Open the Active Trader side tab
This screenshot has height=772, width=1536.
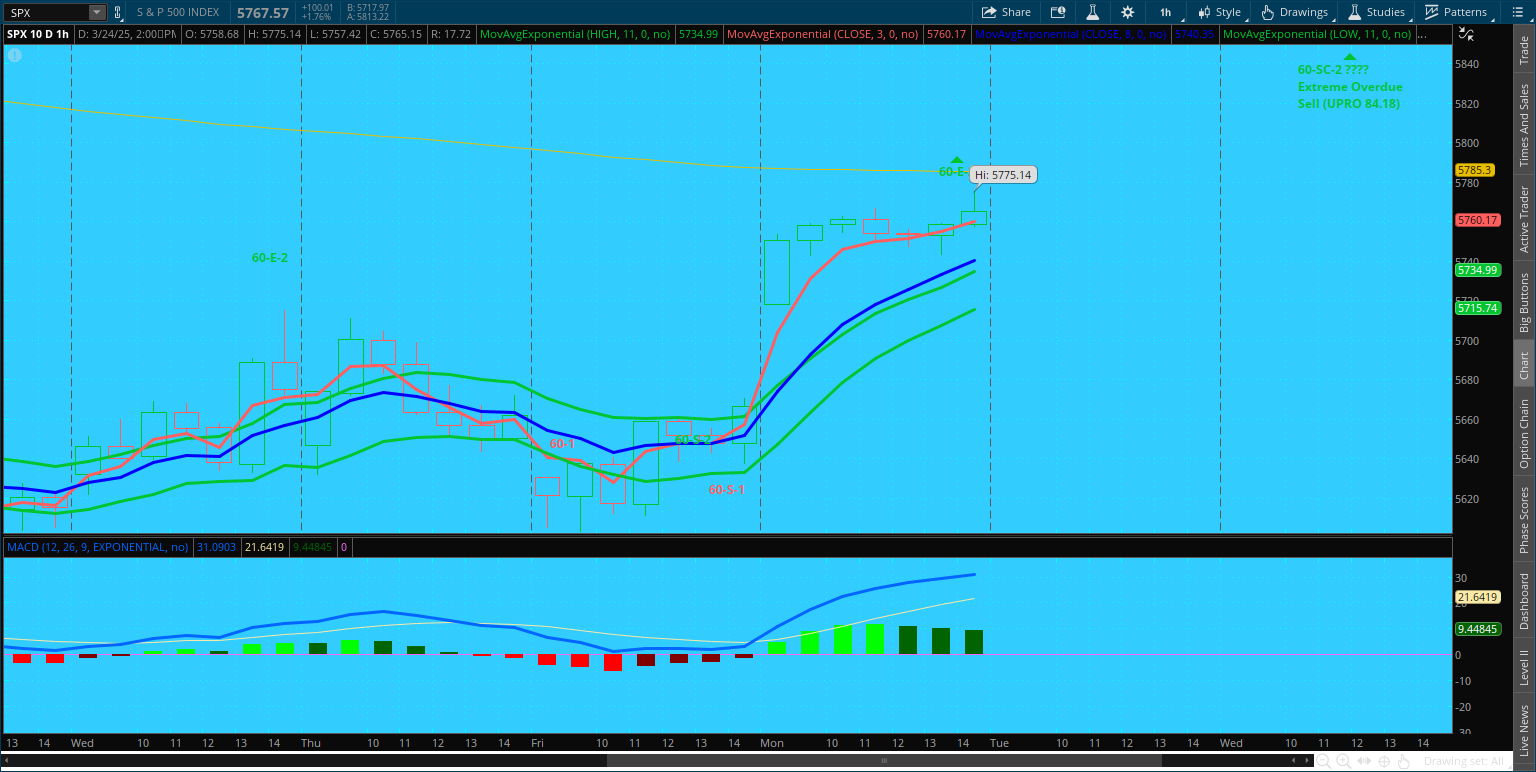click(x=1524, y=219)
